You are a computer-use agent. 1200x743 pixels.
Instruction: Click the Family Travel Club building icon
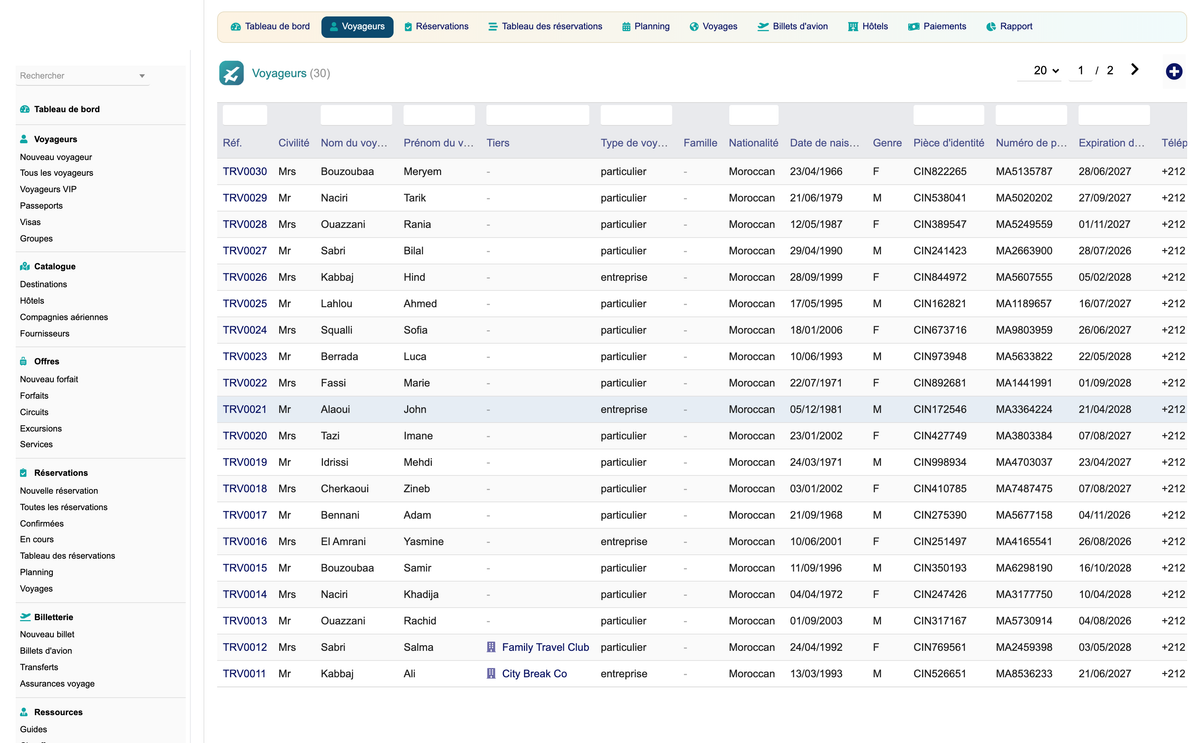point(491,647)
